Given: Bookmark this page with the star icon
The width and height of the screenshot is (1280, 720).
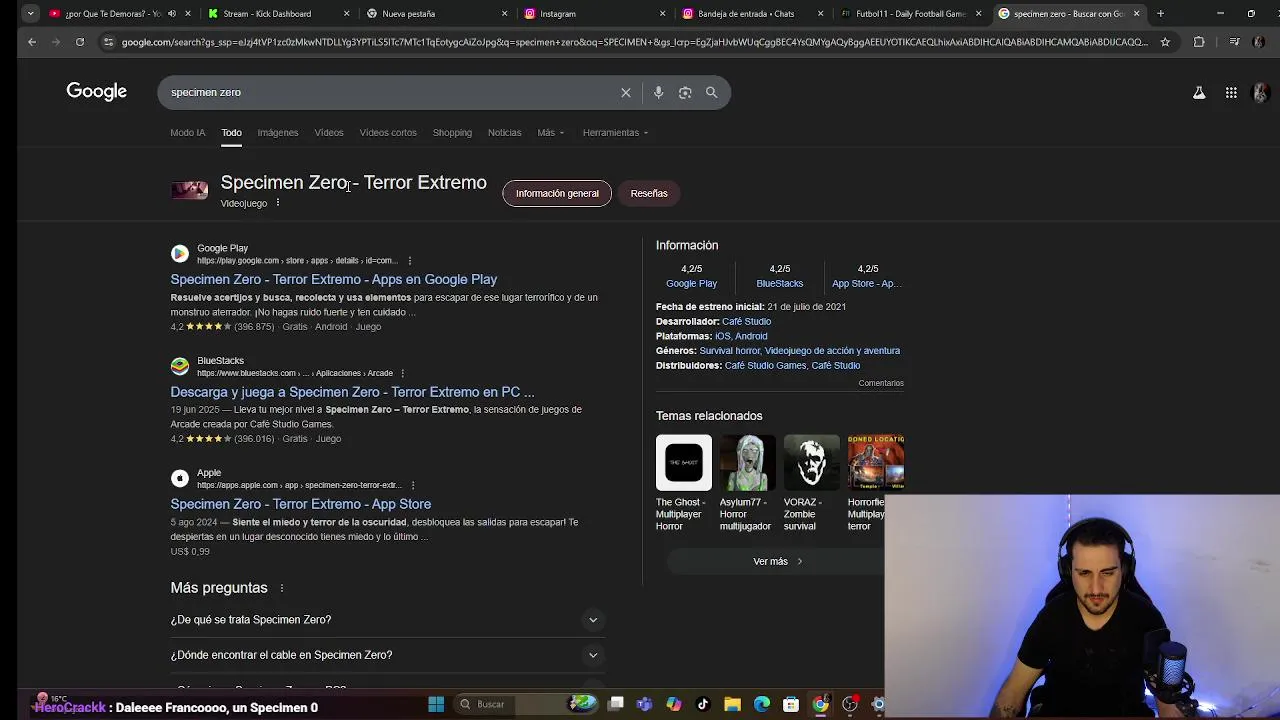Looking at the screenshot, I should point(1165,42).
